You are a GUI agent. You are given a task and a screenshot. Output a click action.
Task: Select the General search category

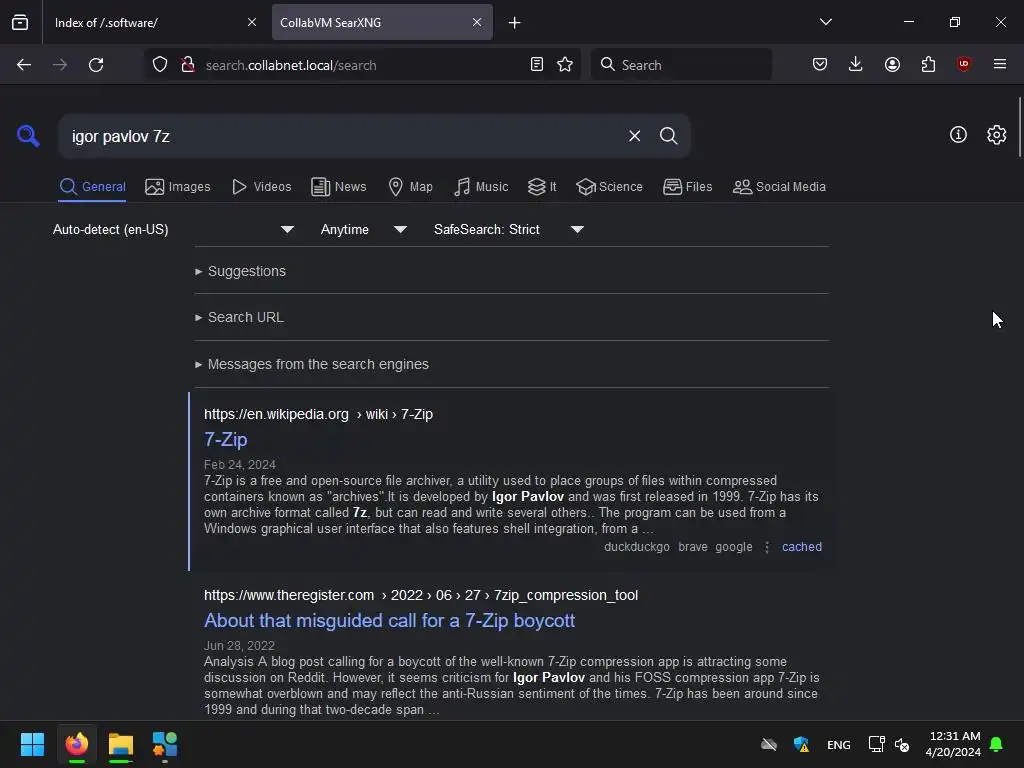point(92,187)
